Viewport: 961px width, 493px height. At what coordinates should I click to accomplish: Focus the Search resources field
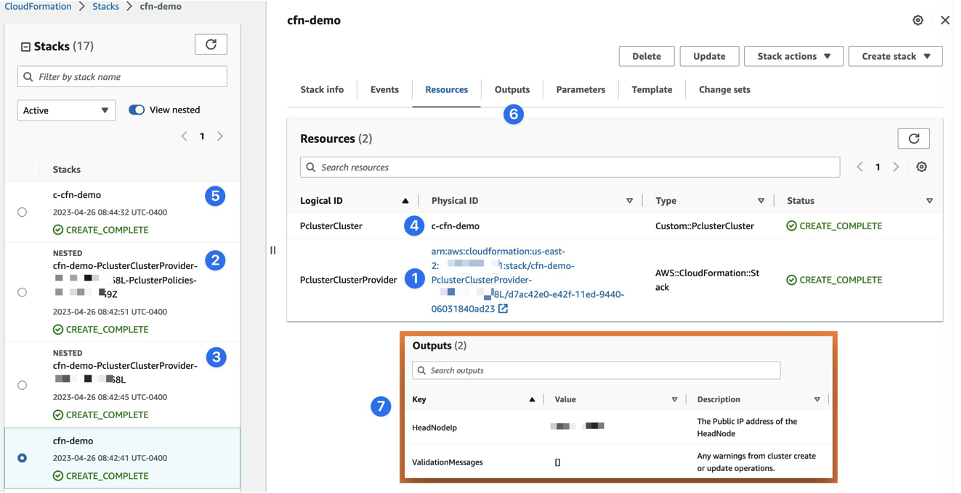[x=570, y=167]
